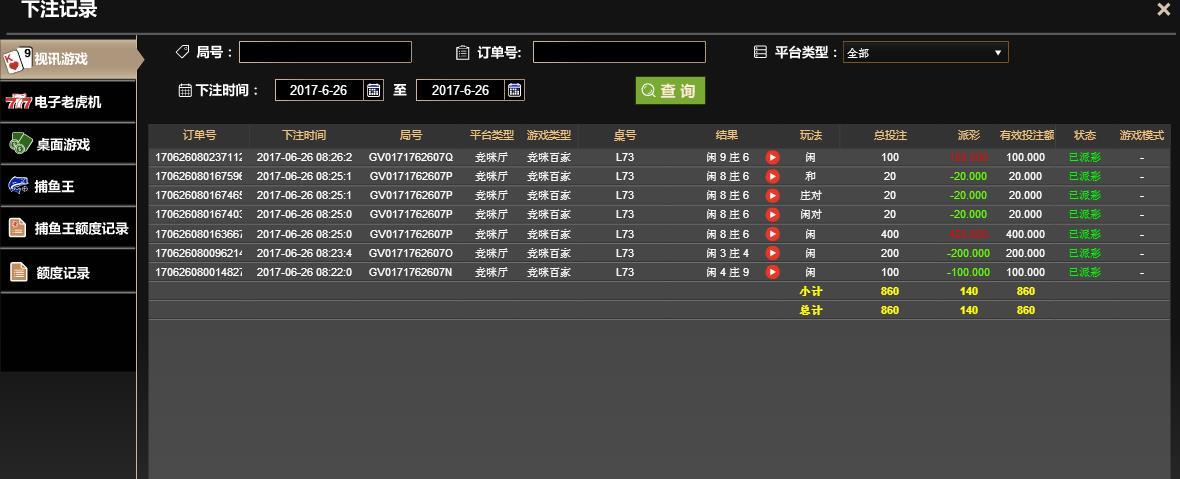Play replay for round GV0171762607N

772,271
